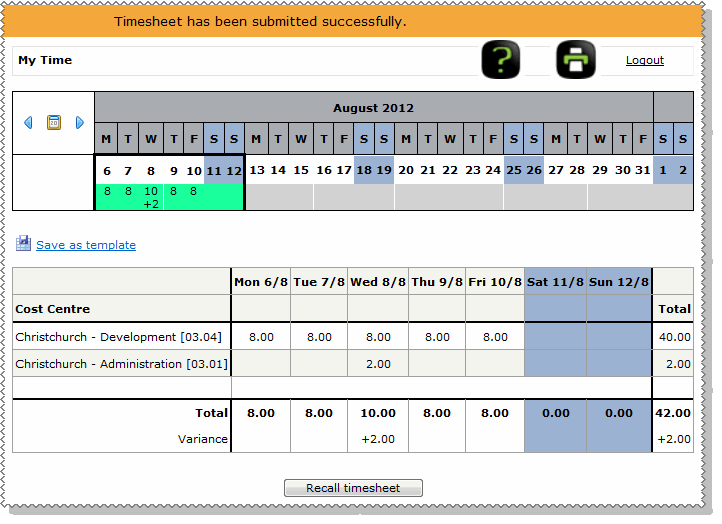Select September 1 in the calendar
722x524 pixels.
663,170
